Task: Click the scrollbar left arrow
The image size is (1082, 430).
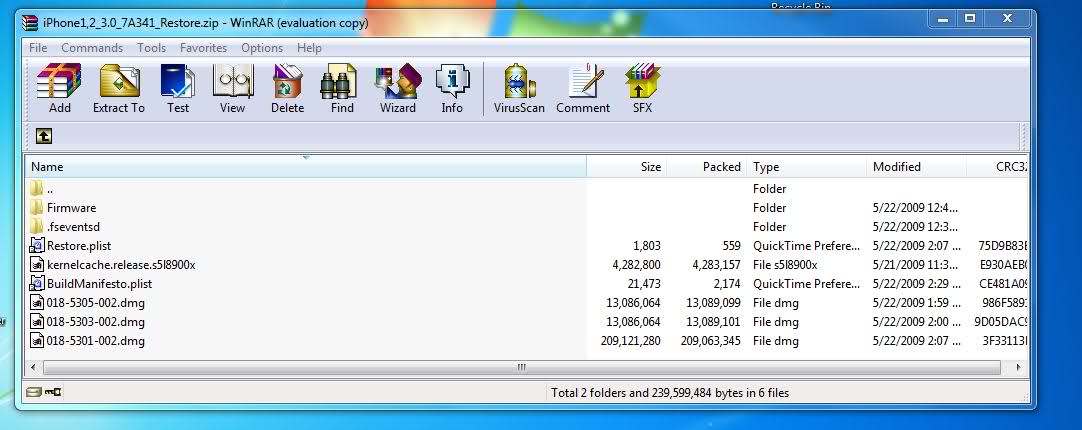Action: (35, 367)
